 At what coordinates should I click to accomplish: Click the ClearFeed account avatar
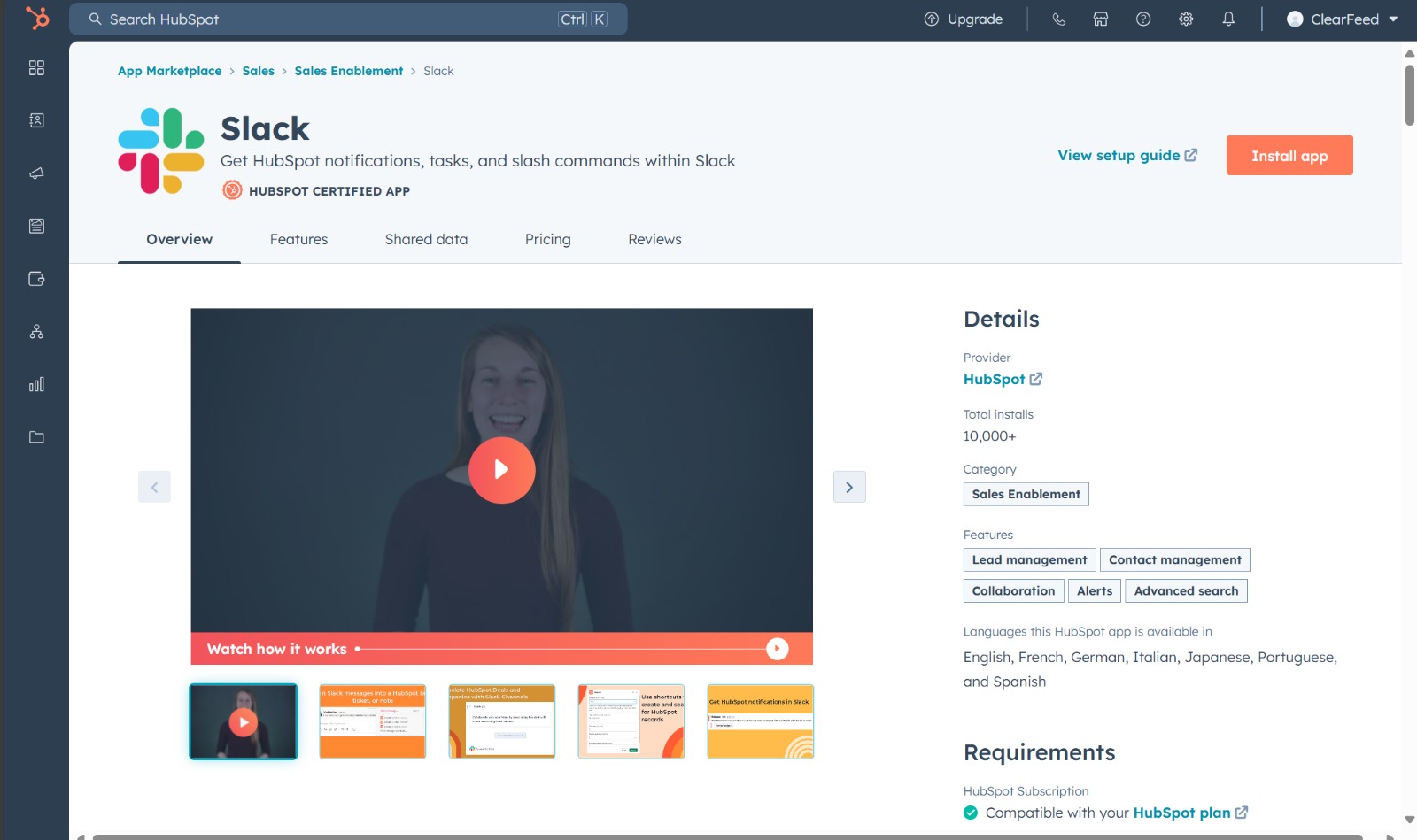coord(1295,19)
